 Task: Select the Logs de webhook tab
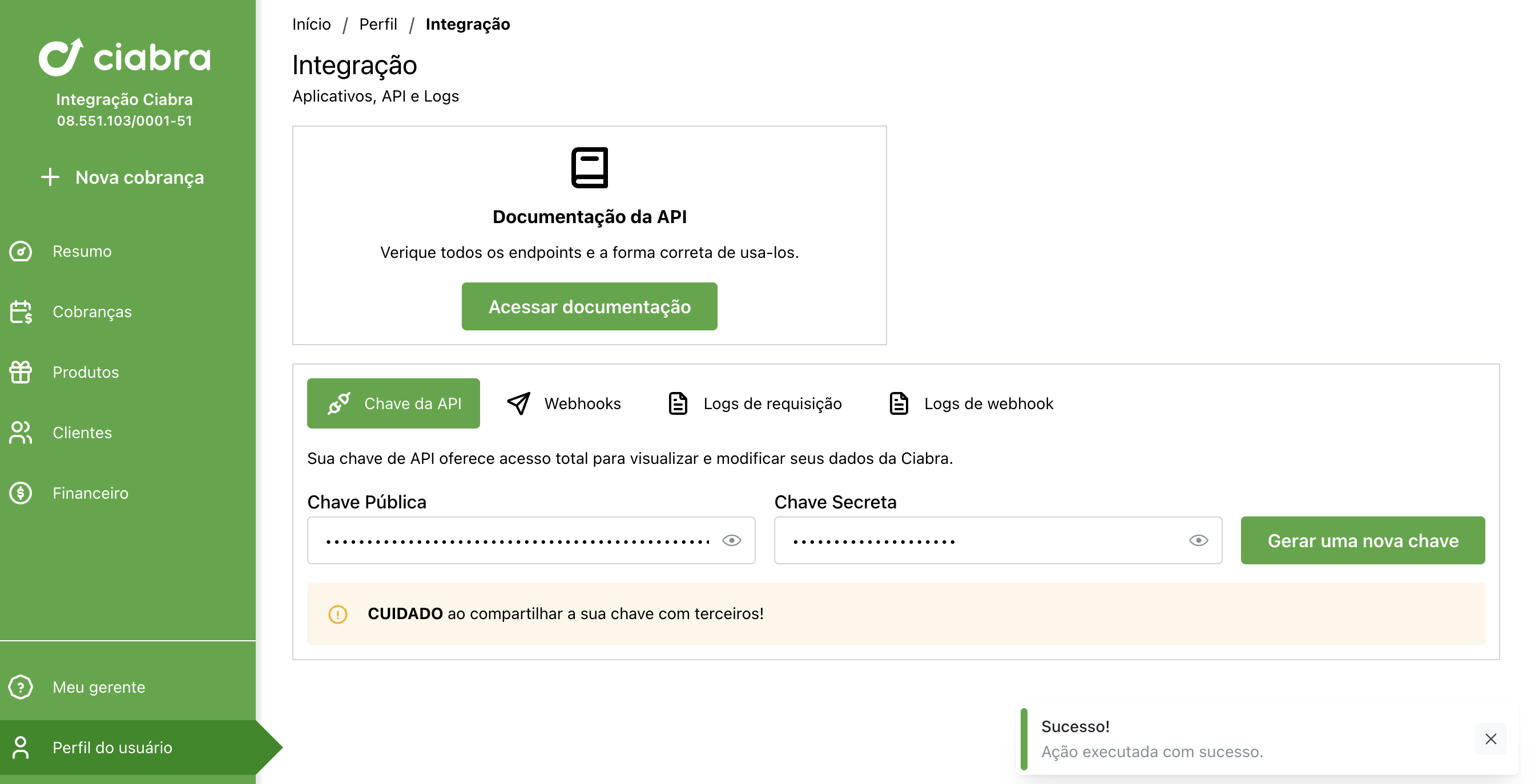[x=970, y=403]
